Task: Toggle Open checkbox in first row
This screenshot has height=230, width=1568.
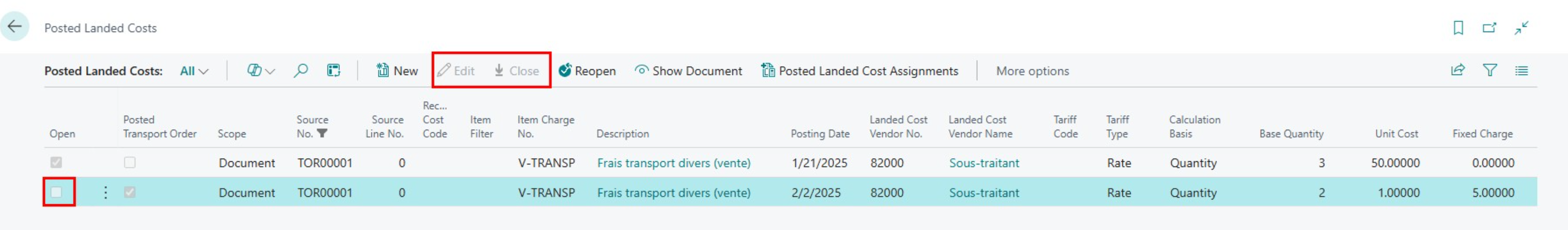Action: coord(56,162)
